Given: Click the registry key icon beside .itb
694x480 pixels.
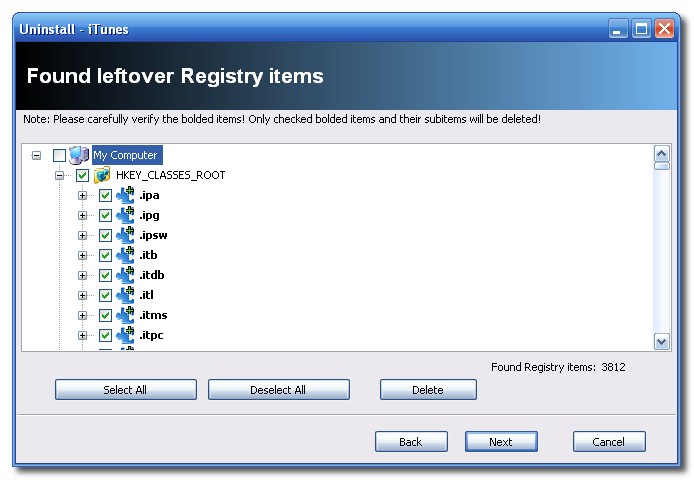Looking at the screenshot, I should 125,255.
